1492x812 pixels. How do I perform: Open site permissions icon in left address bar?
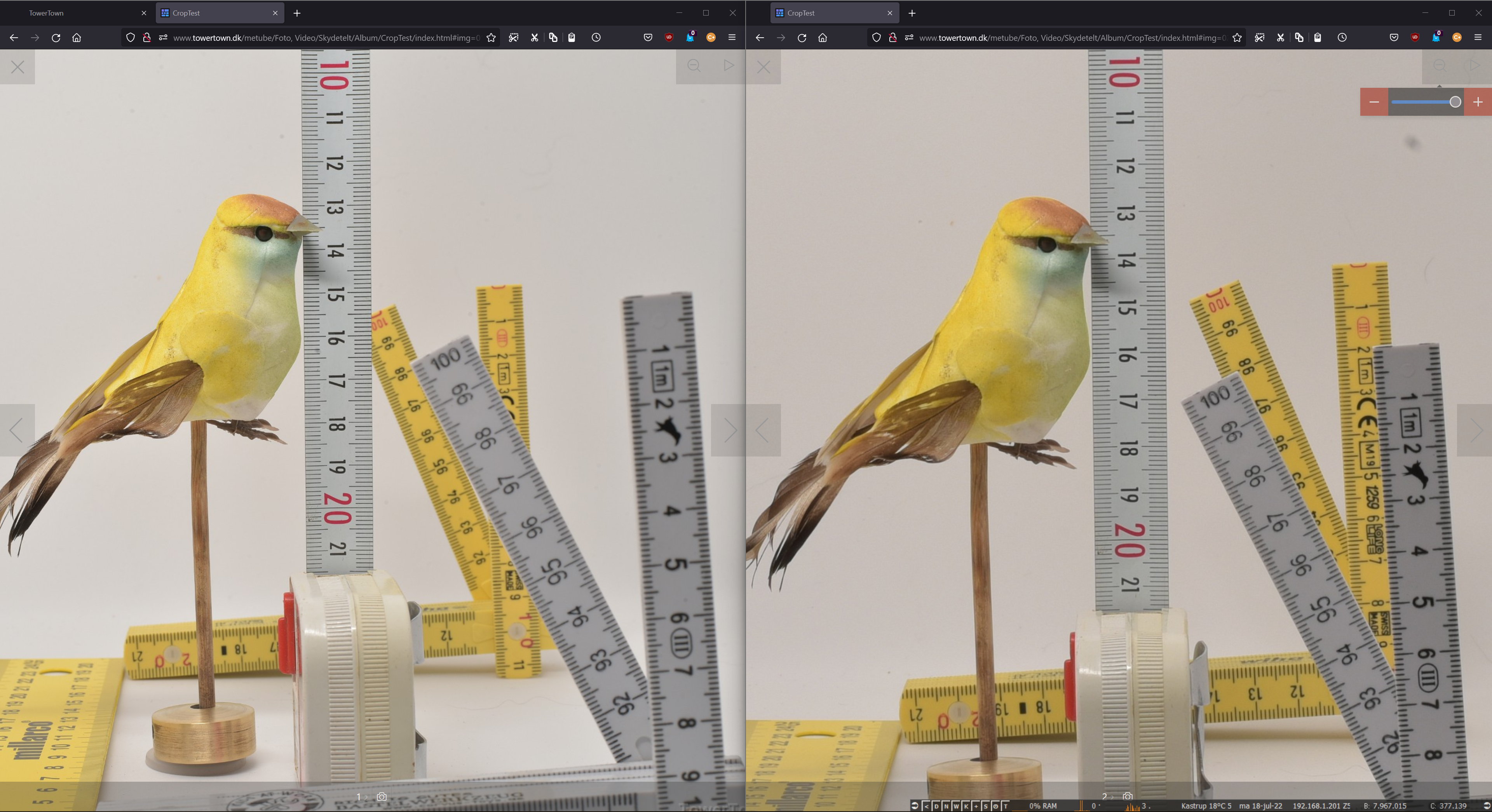point(163,38)
